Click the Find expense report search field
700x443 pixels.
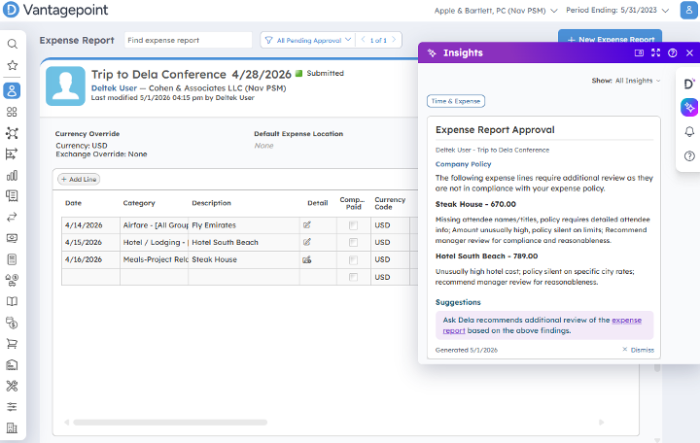[x=188, y=40]
